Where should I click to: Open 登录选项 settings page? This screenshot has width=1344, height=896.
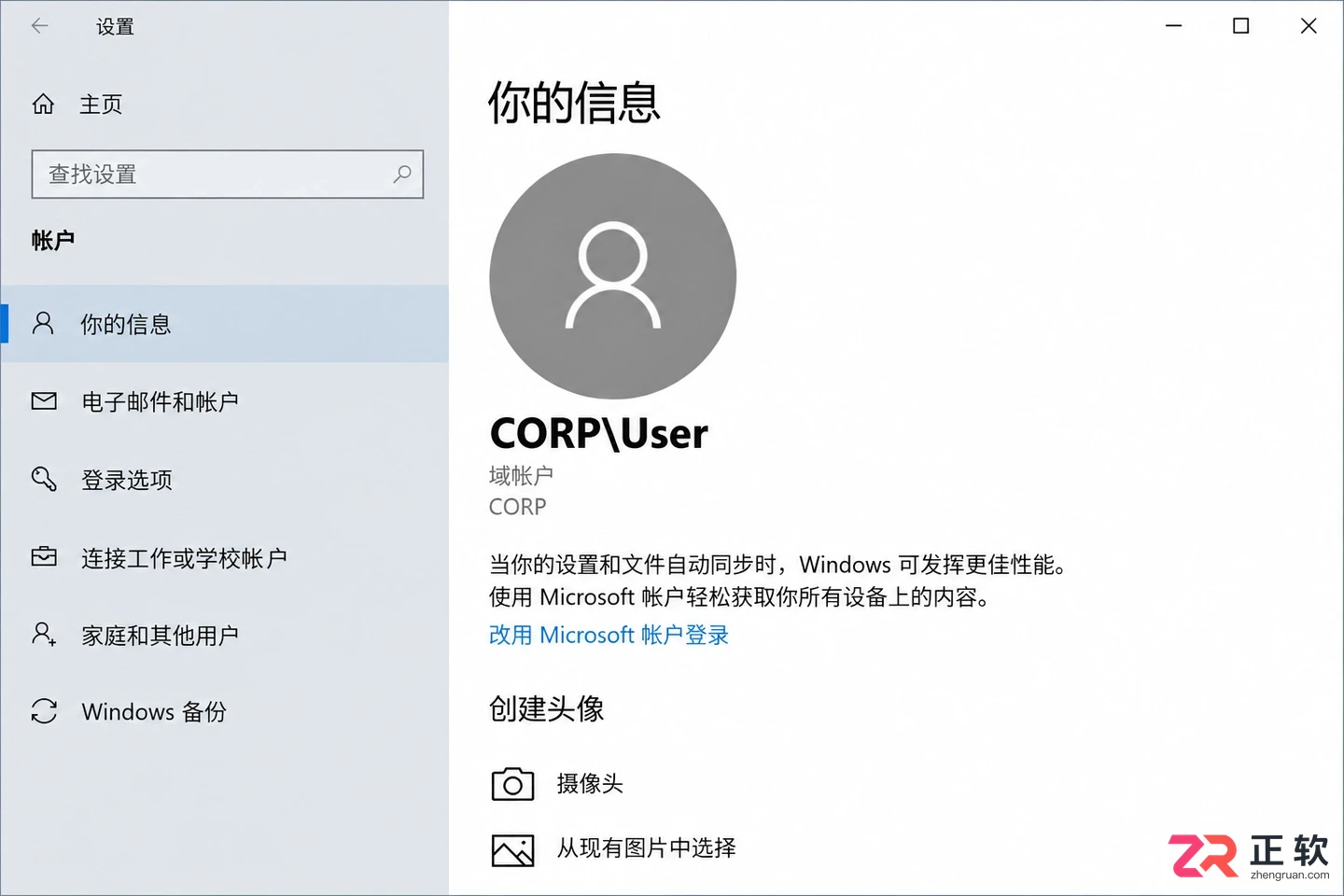click(x=224, y=480)
